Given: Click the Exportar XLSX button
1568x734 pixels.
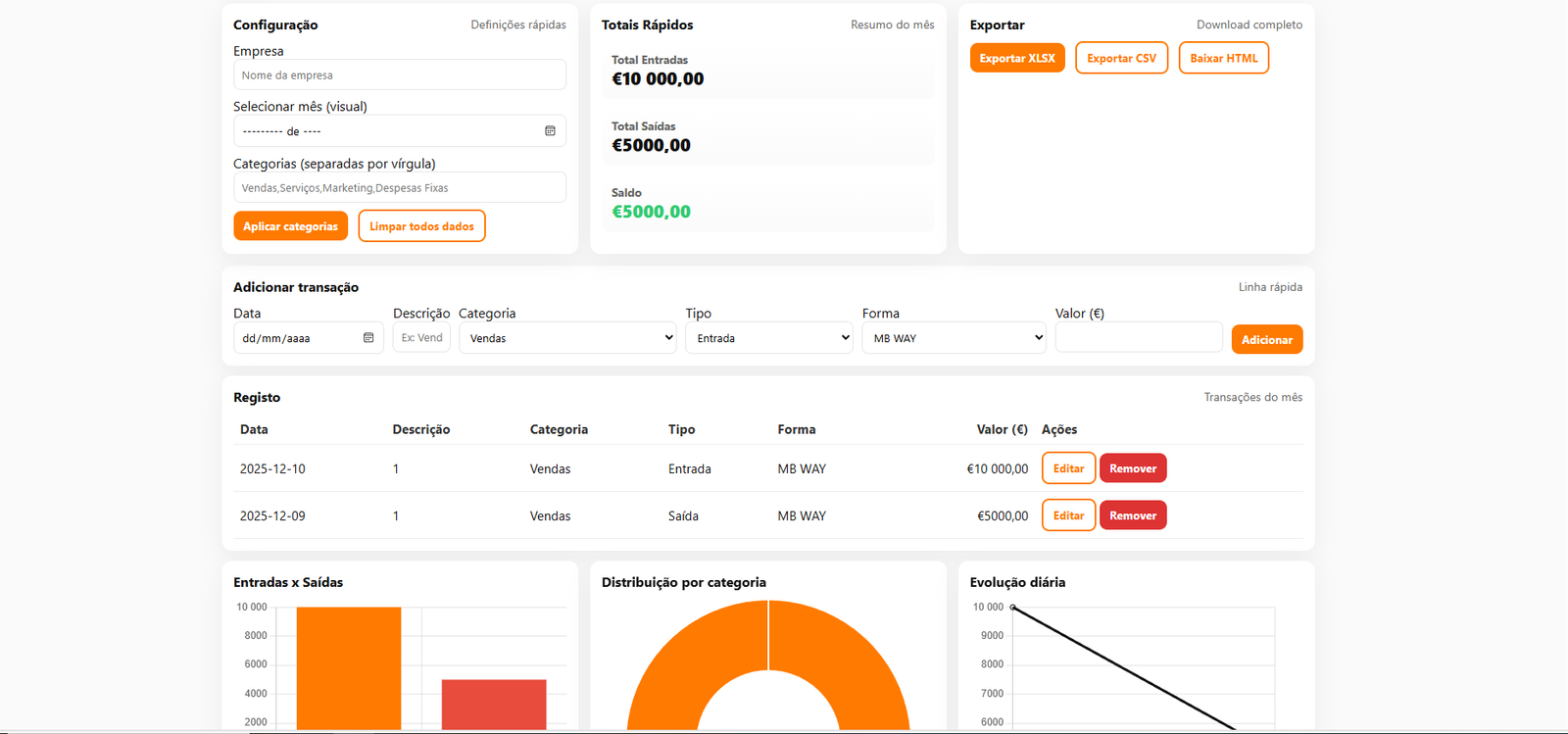Looking at the screenshot, I should [x=1017, y=58].
